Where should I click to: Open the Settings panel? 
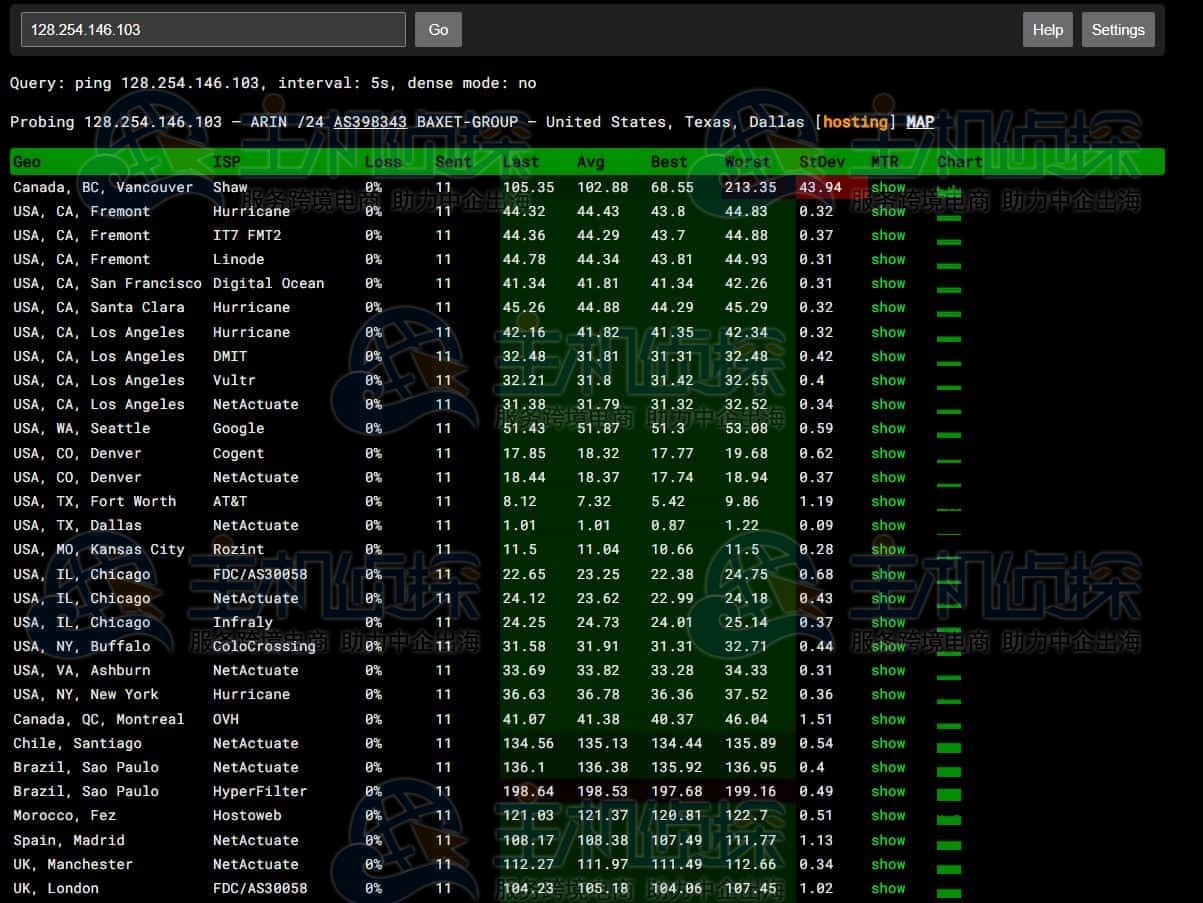pyautogui.click(x=1117, y=30)
